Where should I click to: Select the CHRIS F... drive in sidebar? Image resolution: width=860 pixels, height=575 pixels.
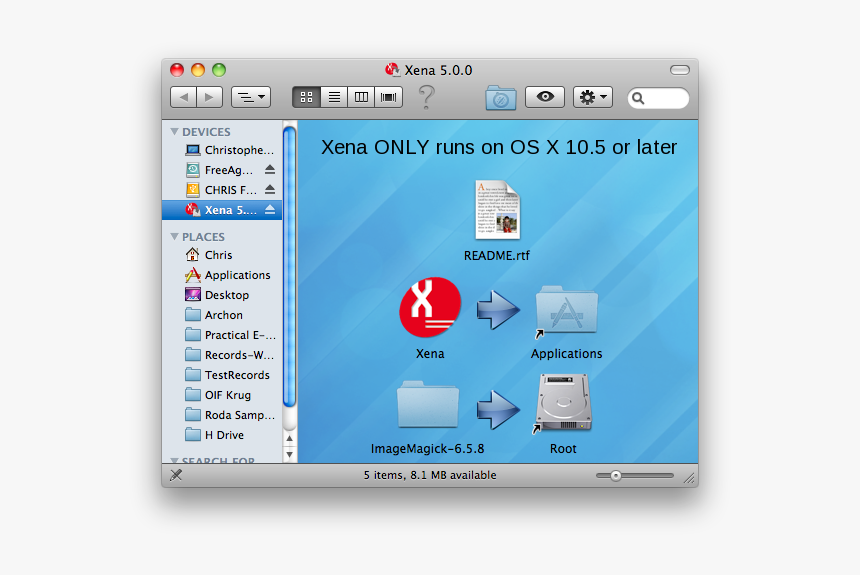click(x=222, y=190)
